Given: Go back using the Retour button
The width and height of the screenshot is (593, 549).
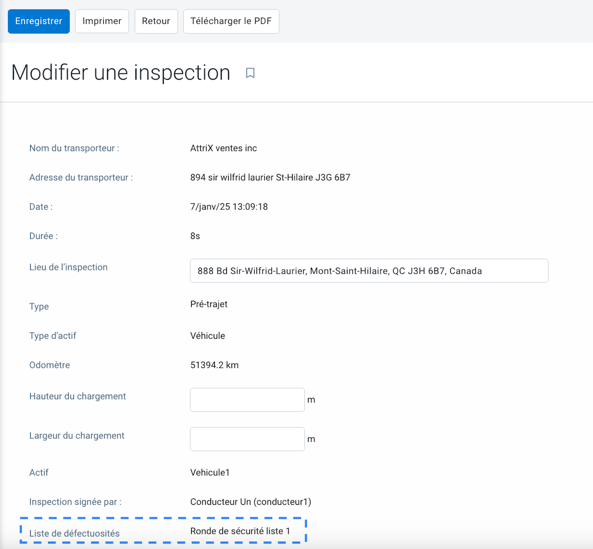Looking at the screenshot, I should click(156, 21).
